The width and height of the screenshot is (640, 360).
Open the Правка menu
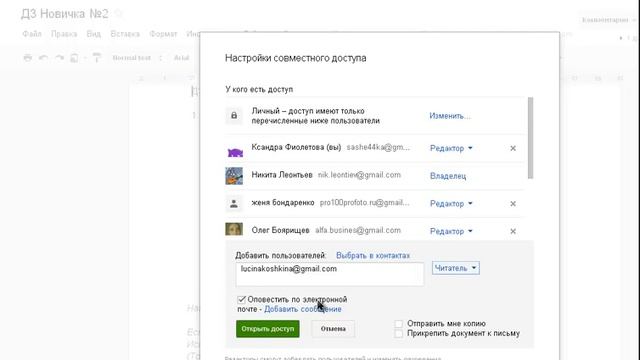pyautogui.click(x=64, y=34)
